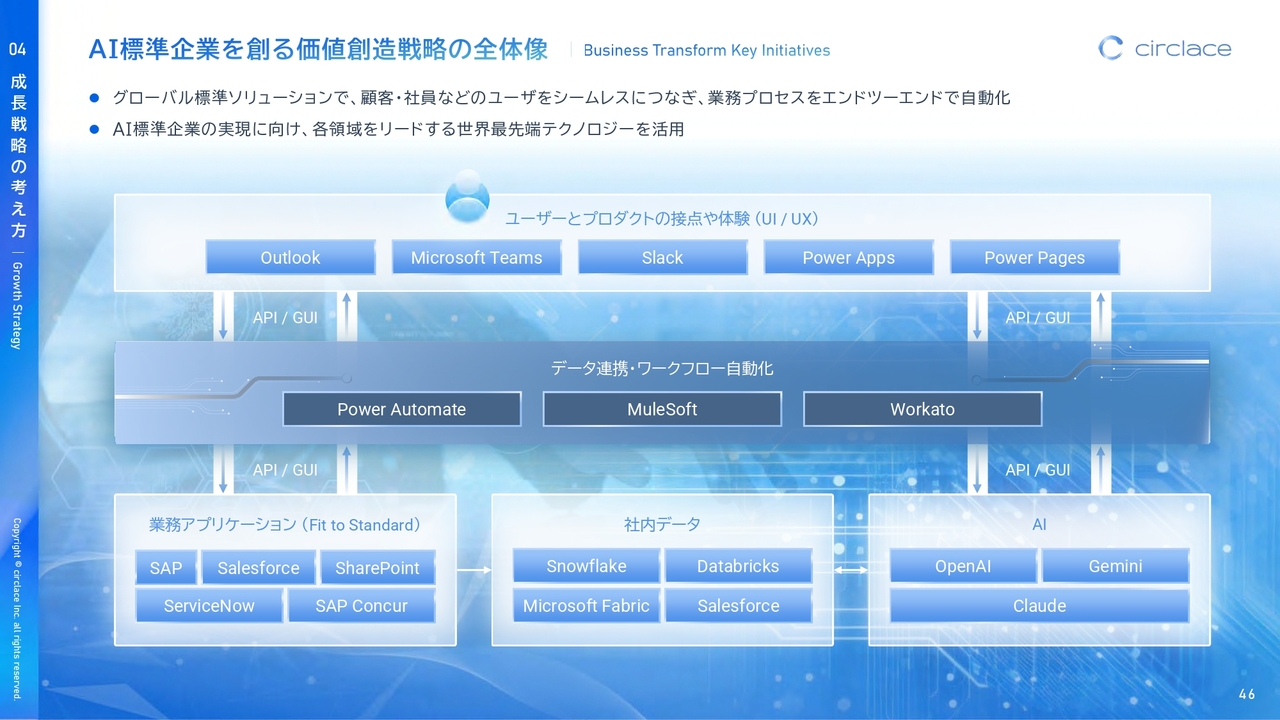
Task: Click the page number 46
Action: (x=1246, y=694)
